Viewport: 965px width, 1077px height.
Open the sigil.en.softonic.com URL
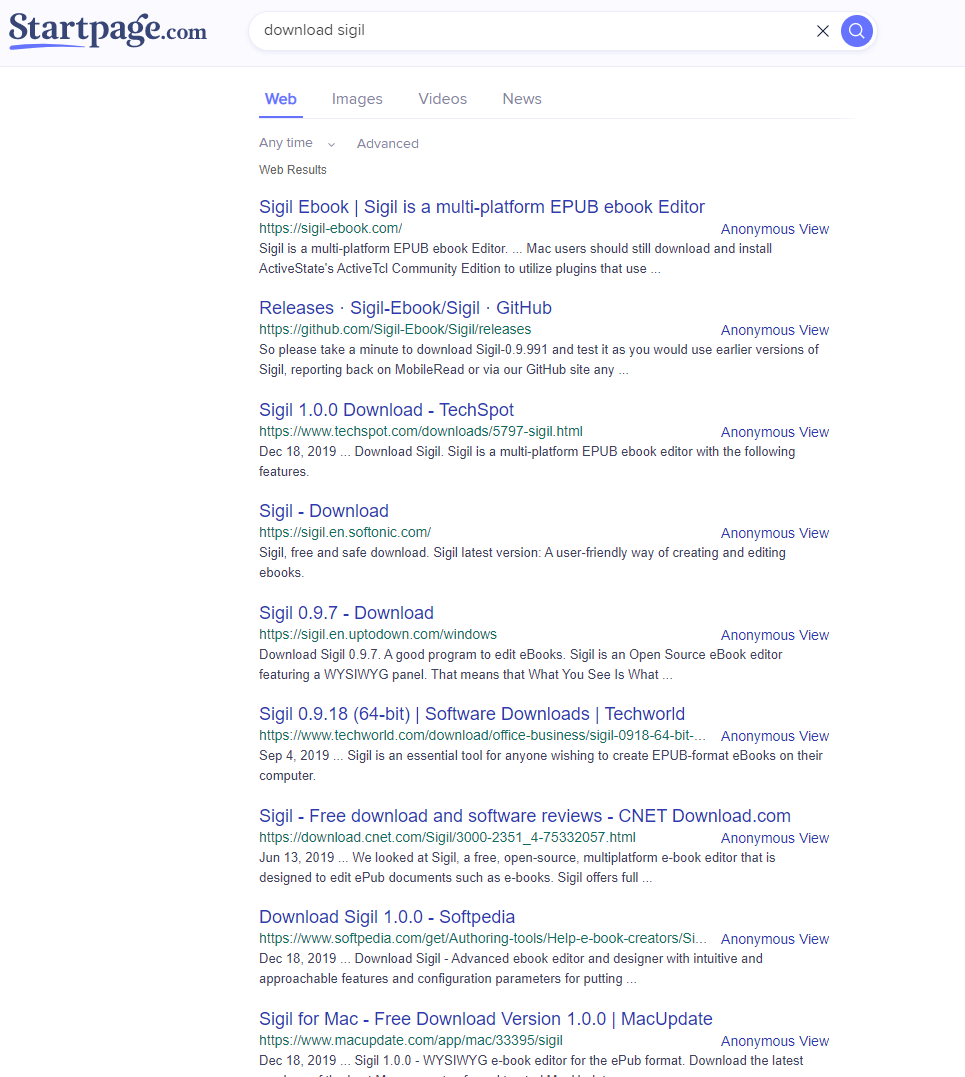(345, 532)
